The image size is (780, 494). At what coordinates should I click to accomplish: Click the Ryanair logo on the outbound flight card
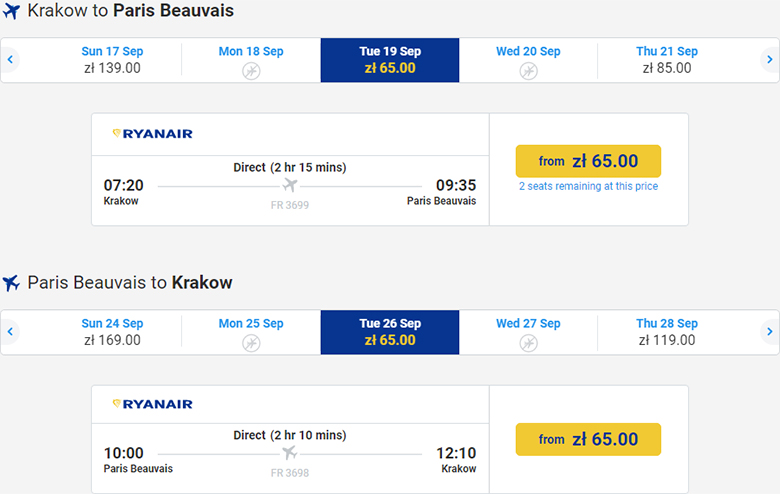[x=152, y=133]
